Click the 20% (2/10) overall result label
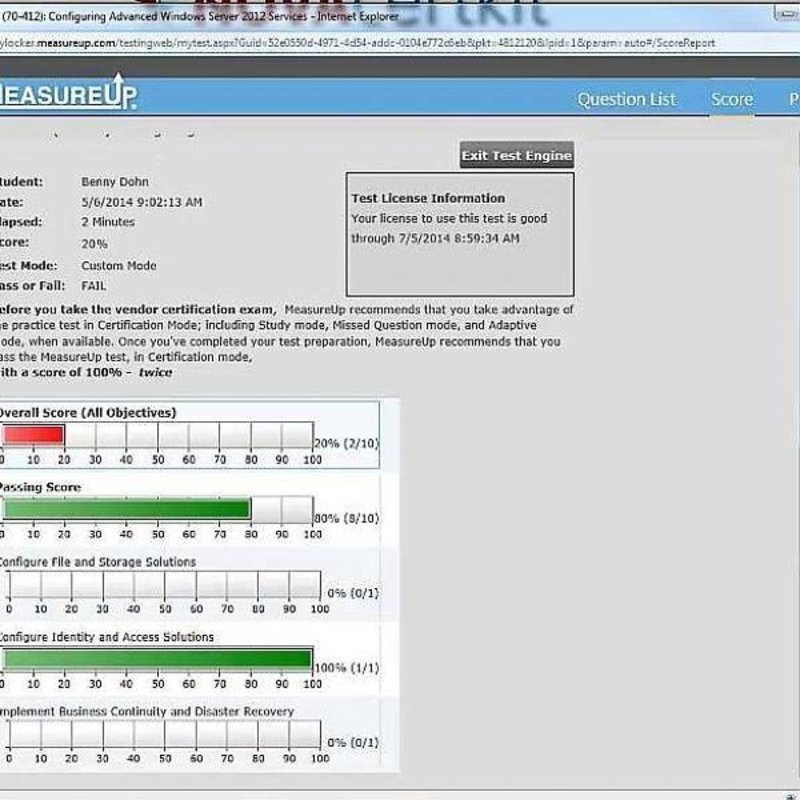800x800 pixels. (346, 443)
